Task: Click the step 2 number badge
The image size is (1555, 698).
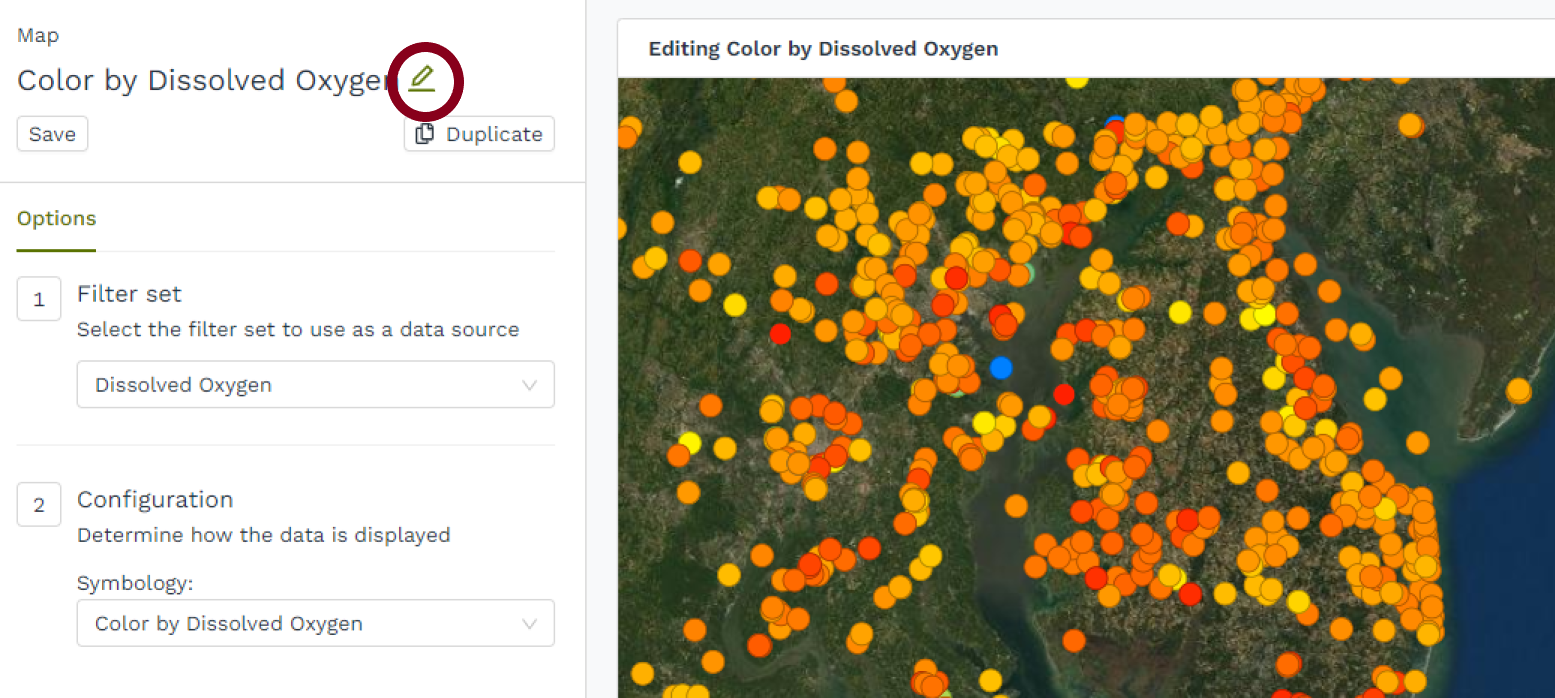Action: pos(39,505)
